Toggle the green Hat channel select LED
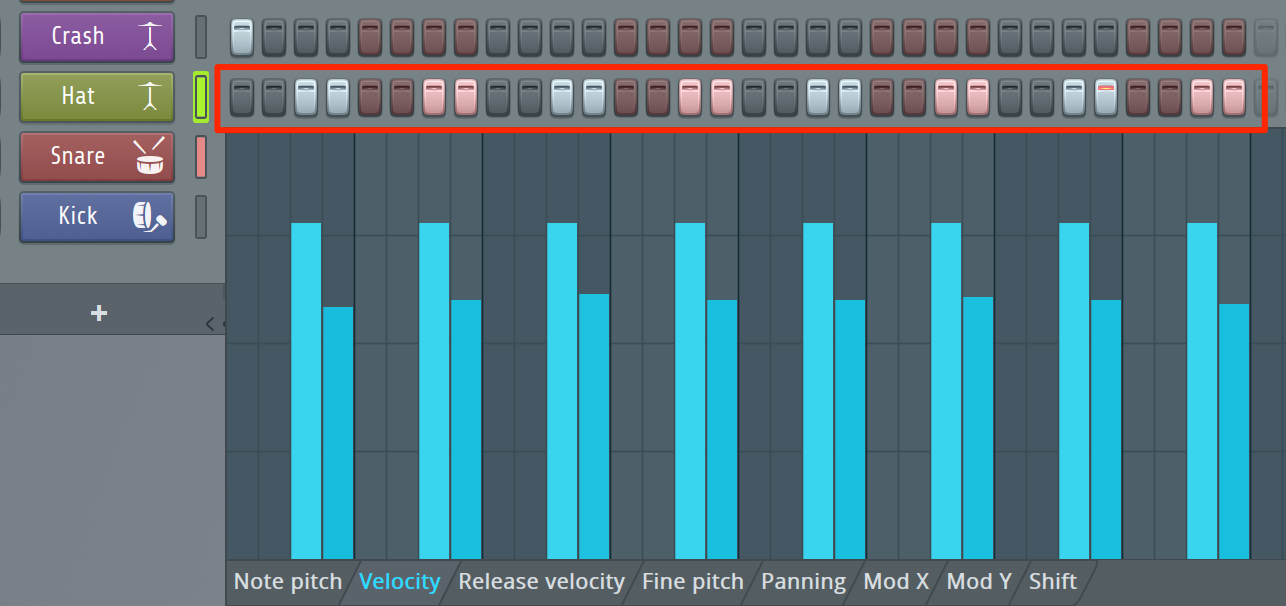Viewport: 1286px width, 606px height. 201,97
